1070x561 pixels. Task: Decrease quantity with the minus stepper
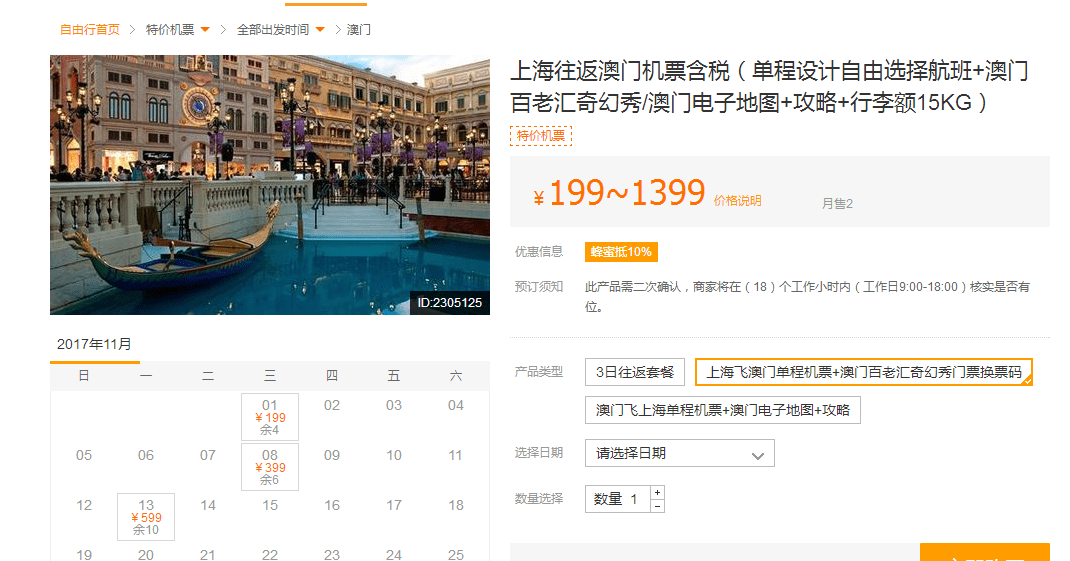click(657, 506)
